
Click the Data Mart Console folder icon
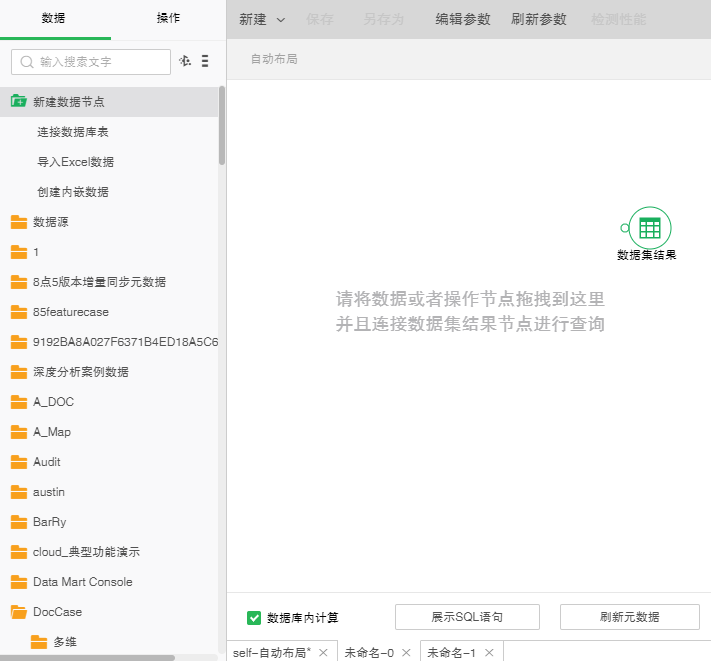coord(19,582)
